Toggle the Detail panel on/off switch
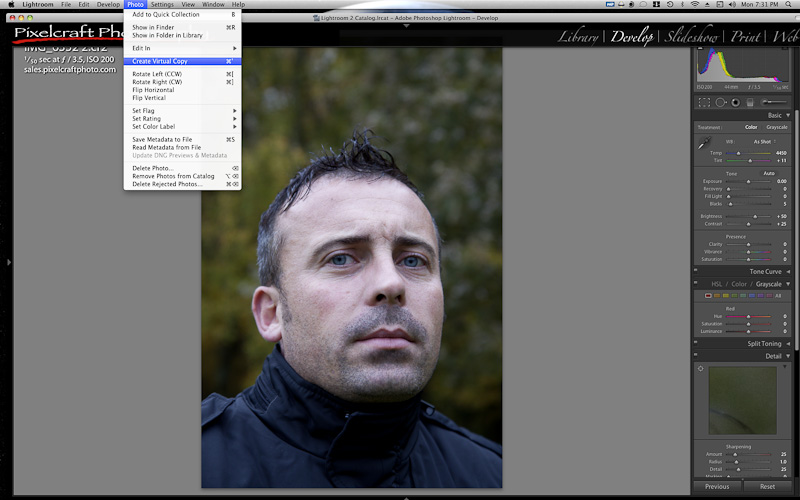This screenshot has width=800, height=500. point(695,355)
